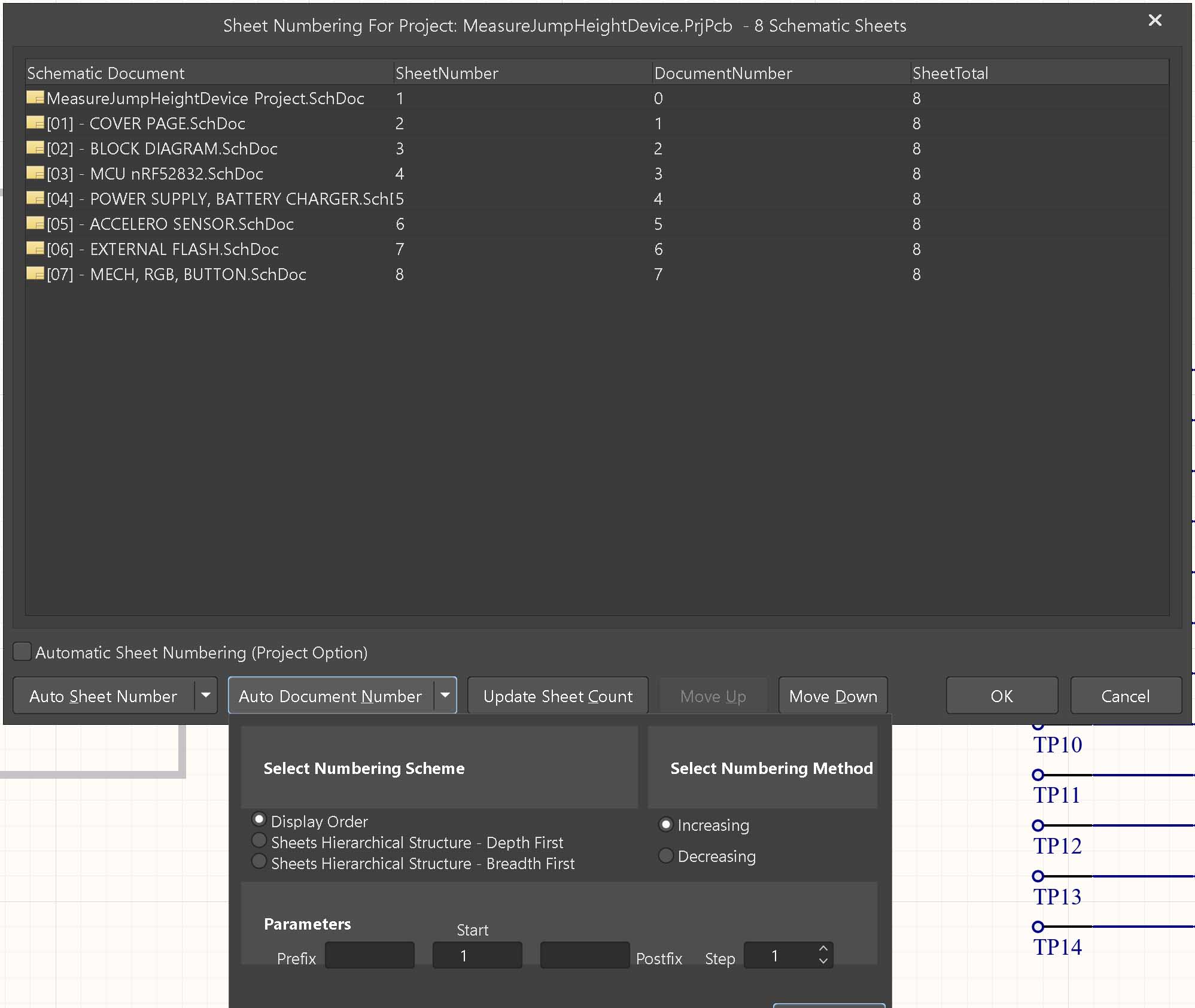Click the EXTERNAL FLASH.SchDoc file icon
Viewport: 1195px width, 1008px height.
(x=35, y=249)
